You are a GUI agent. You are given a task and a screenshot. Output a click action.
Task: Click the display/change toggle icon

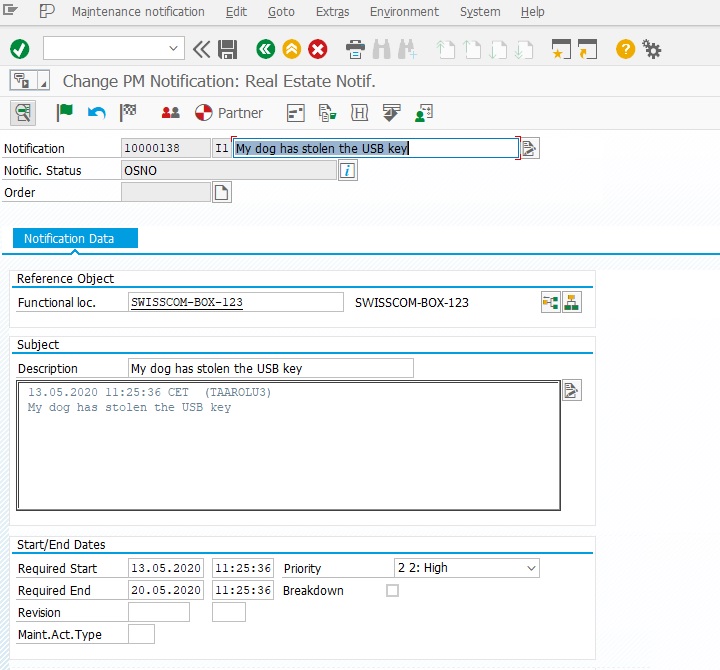tap(23, 113)
